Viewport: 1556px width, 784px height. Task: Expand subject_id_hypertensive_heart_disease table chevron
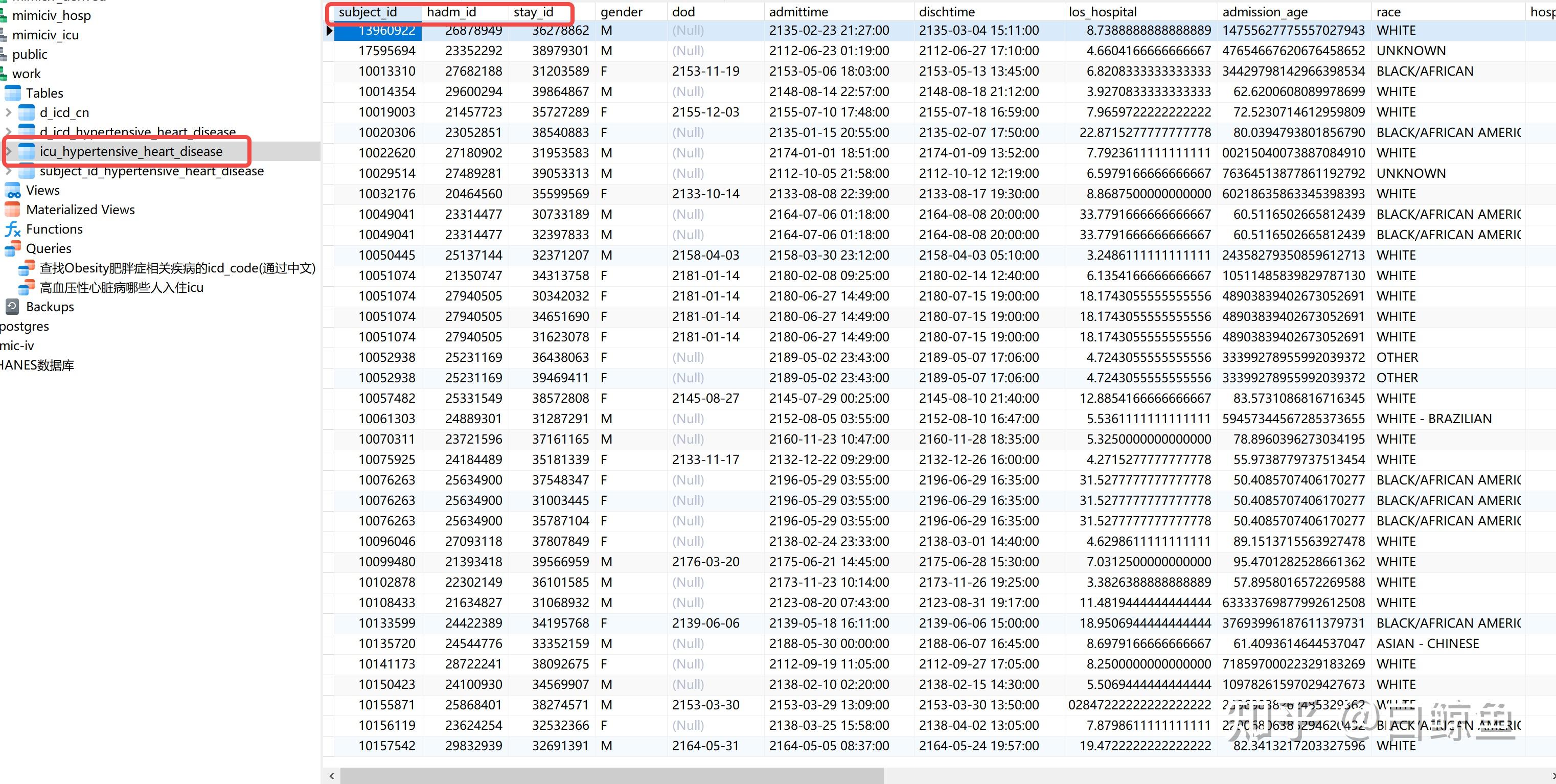8,171
